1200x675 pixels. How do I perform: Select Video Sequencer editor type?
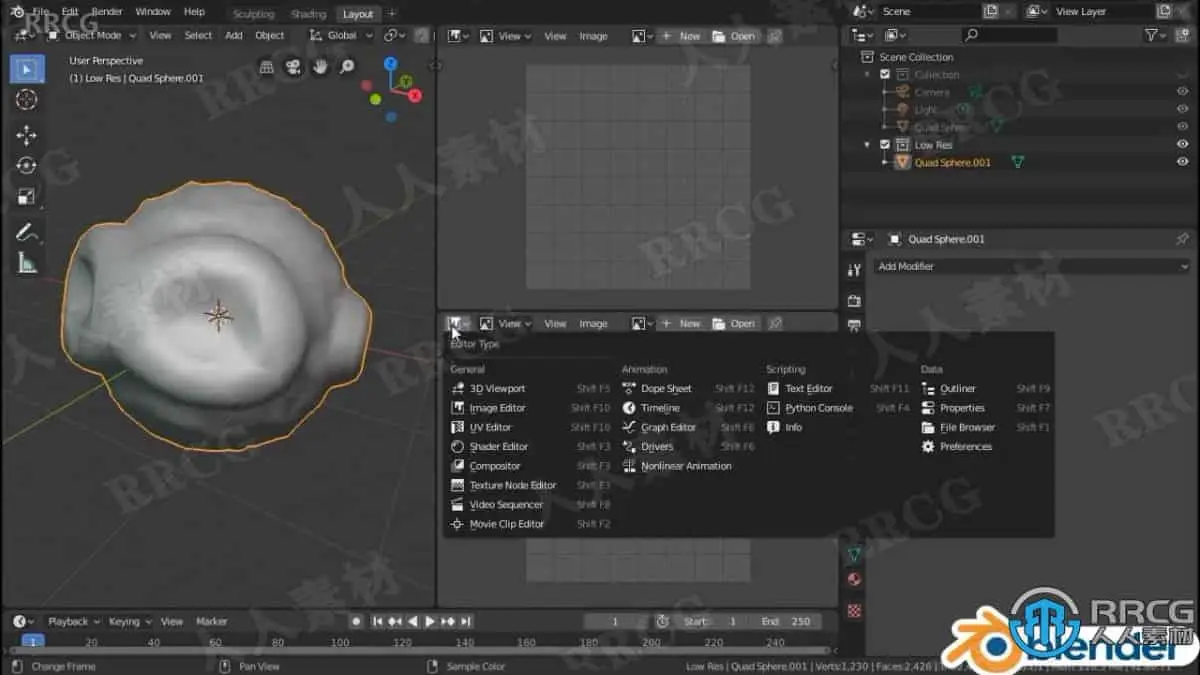(506, 504)
